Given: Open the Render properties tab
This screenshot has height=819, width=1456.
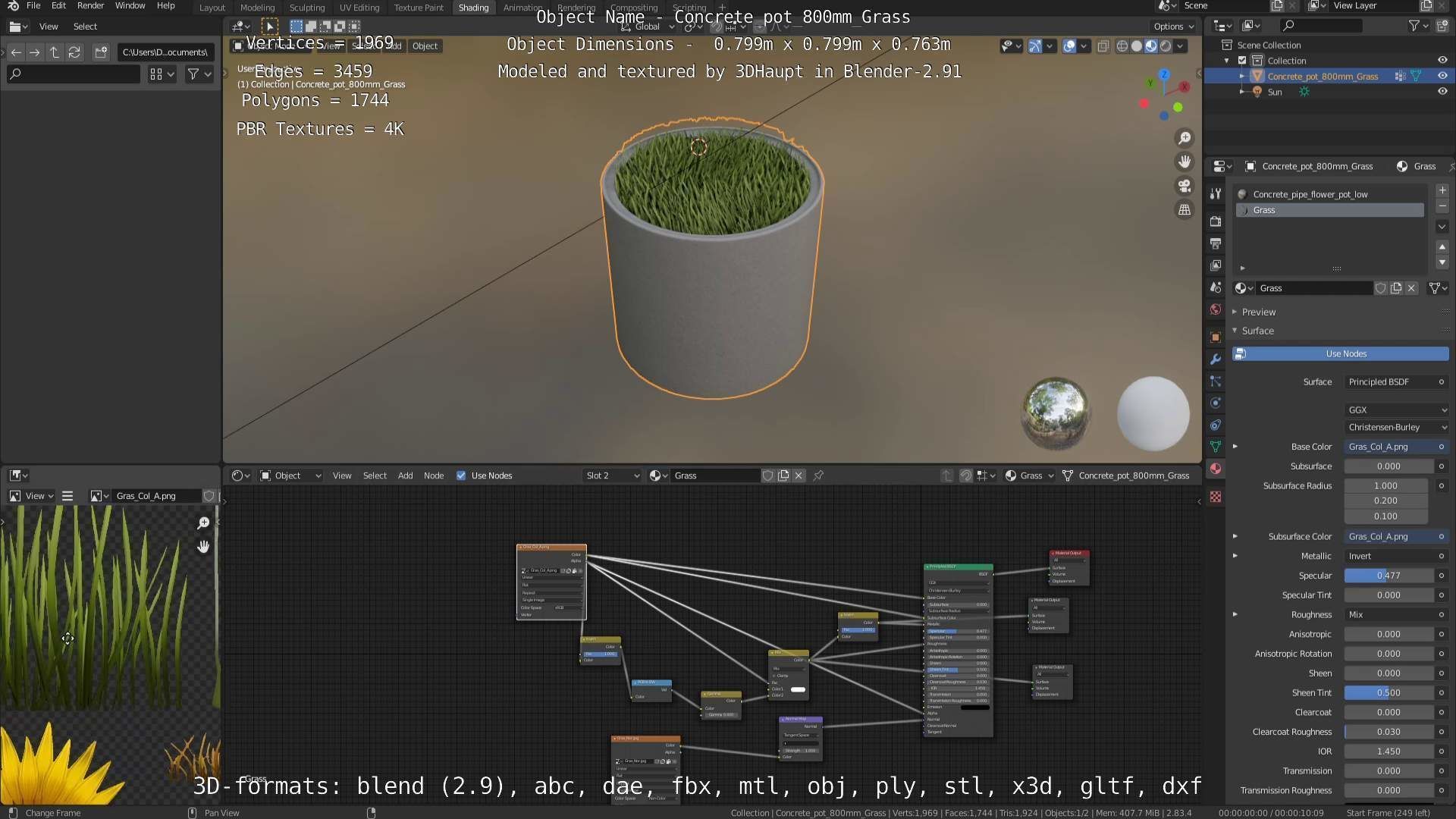Looking at the screenshot, I should (1216, 221).
